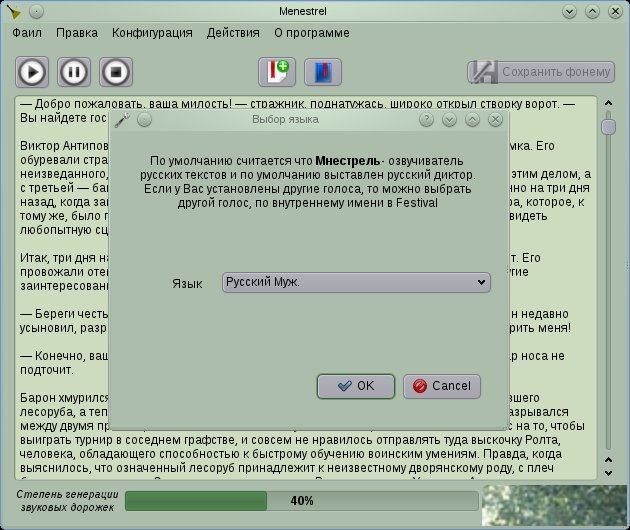Screen dimensions: 630x530
Task: Open the blue book bookmarks icon
Action: click(323, 72)
